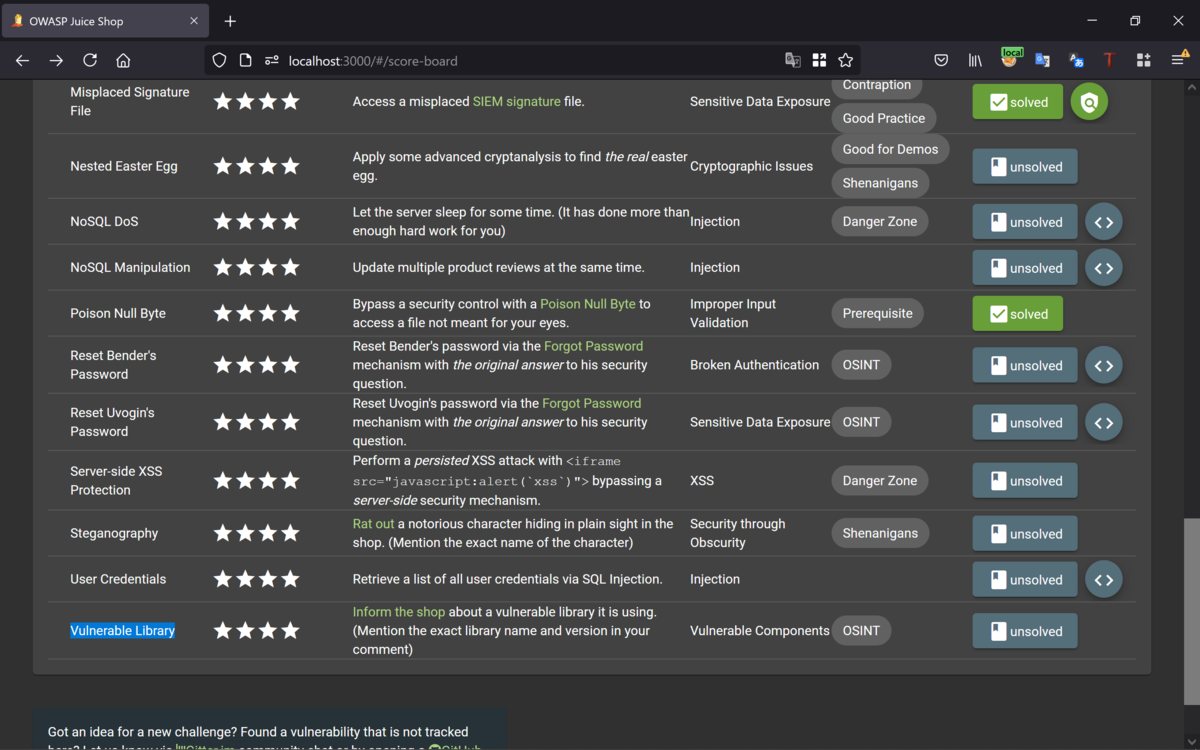This screenshot has width=1200, height=750.
Task: Open Forgot Password link in Bender's row
Action: point(593,346)
